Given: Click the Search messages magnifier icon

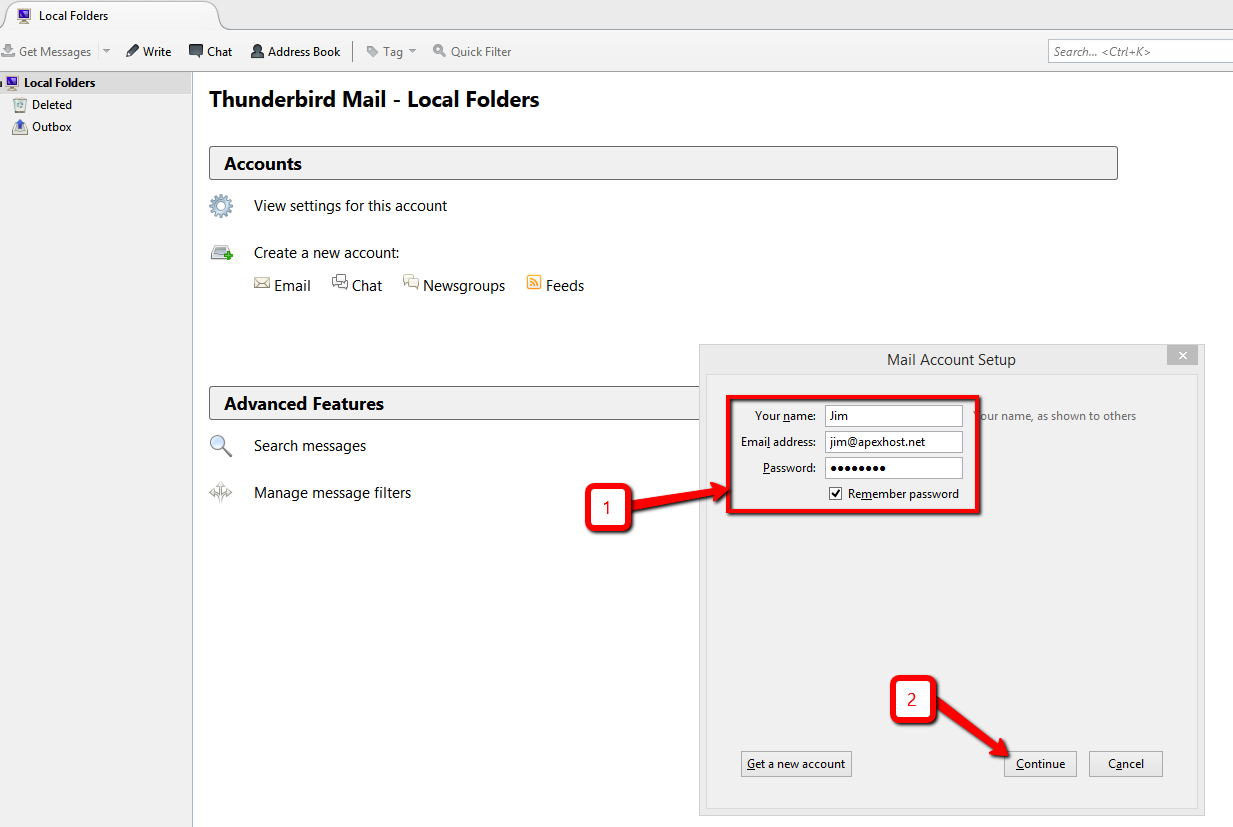Looking at the screenshot, I should [220, 446].
